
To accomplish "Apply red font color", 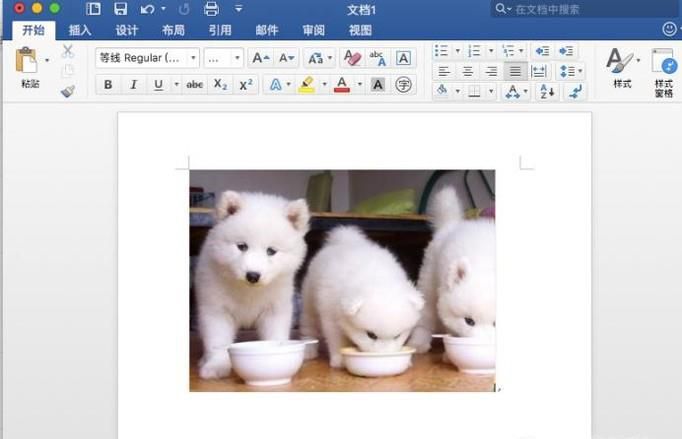I will coord(342,84).
